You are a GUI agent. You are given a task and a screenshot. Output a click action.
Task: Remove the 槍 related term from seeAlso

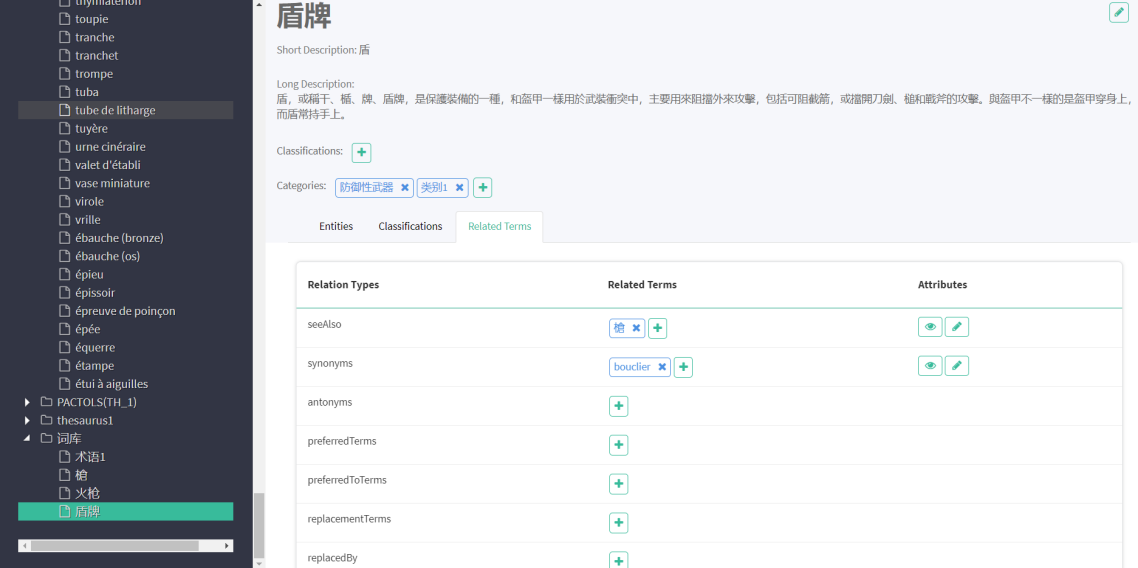[x=636, y=328]
